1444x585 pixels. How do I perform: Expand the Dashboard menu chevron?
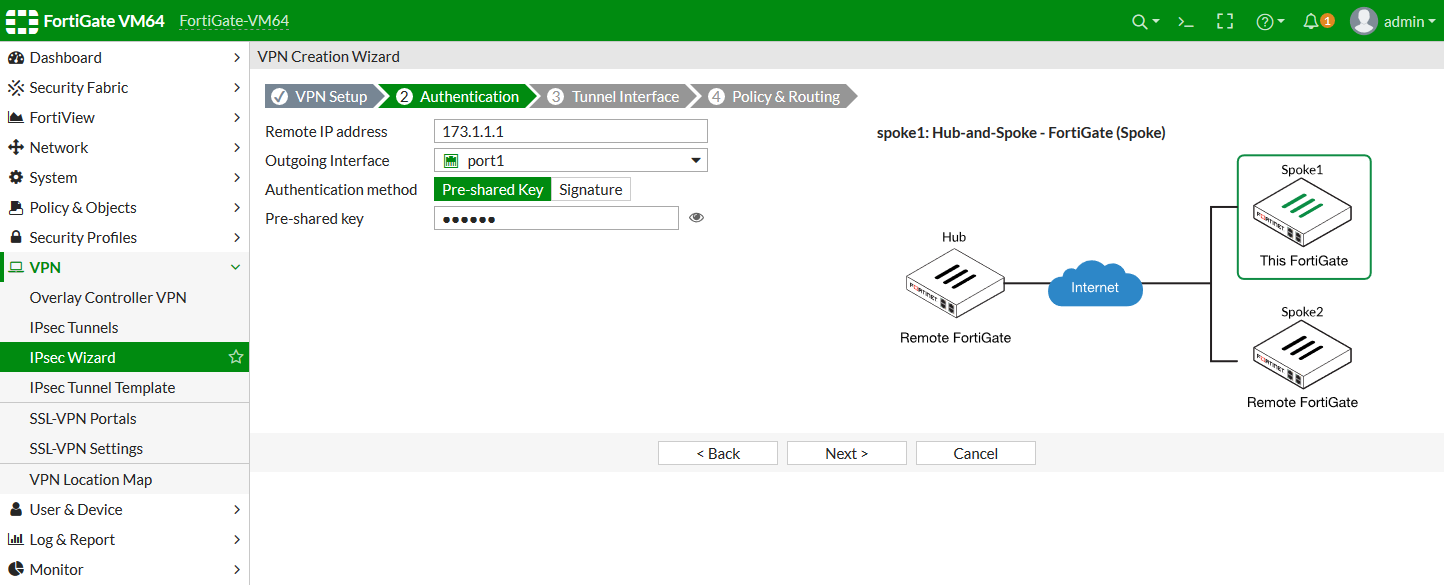pos(236,58)
